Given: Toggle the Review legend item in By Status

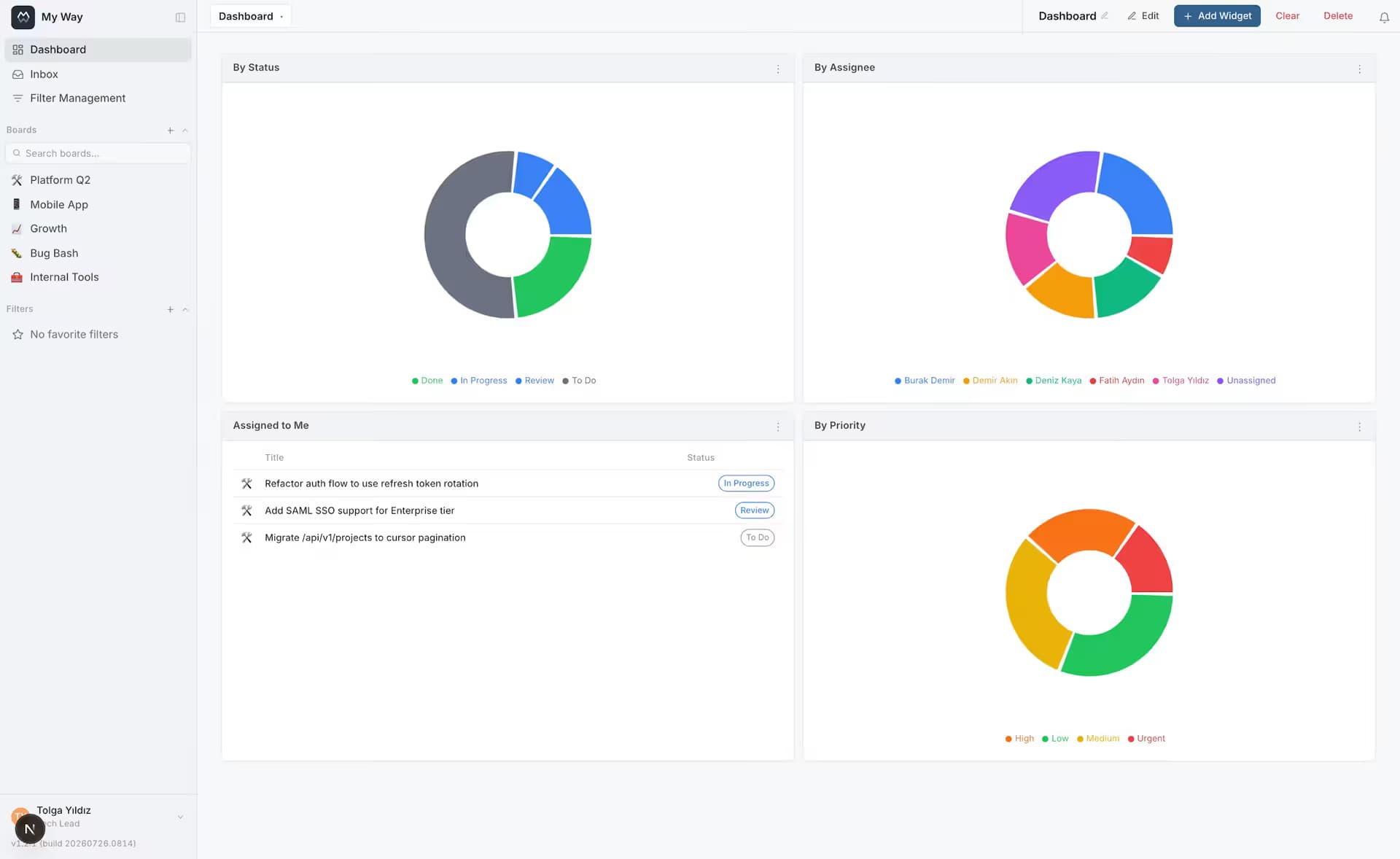Looking at the screenshot, I should pos(534,381).
